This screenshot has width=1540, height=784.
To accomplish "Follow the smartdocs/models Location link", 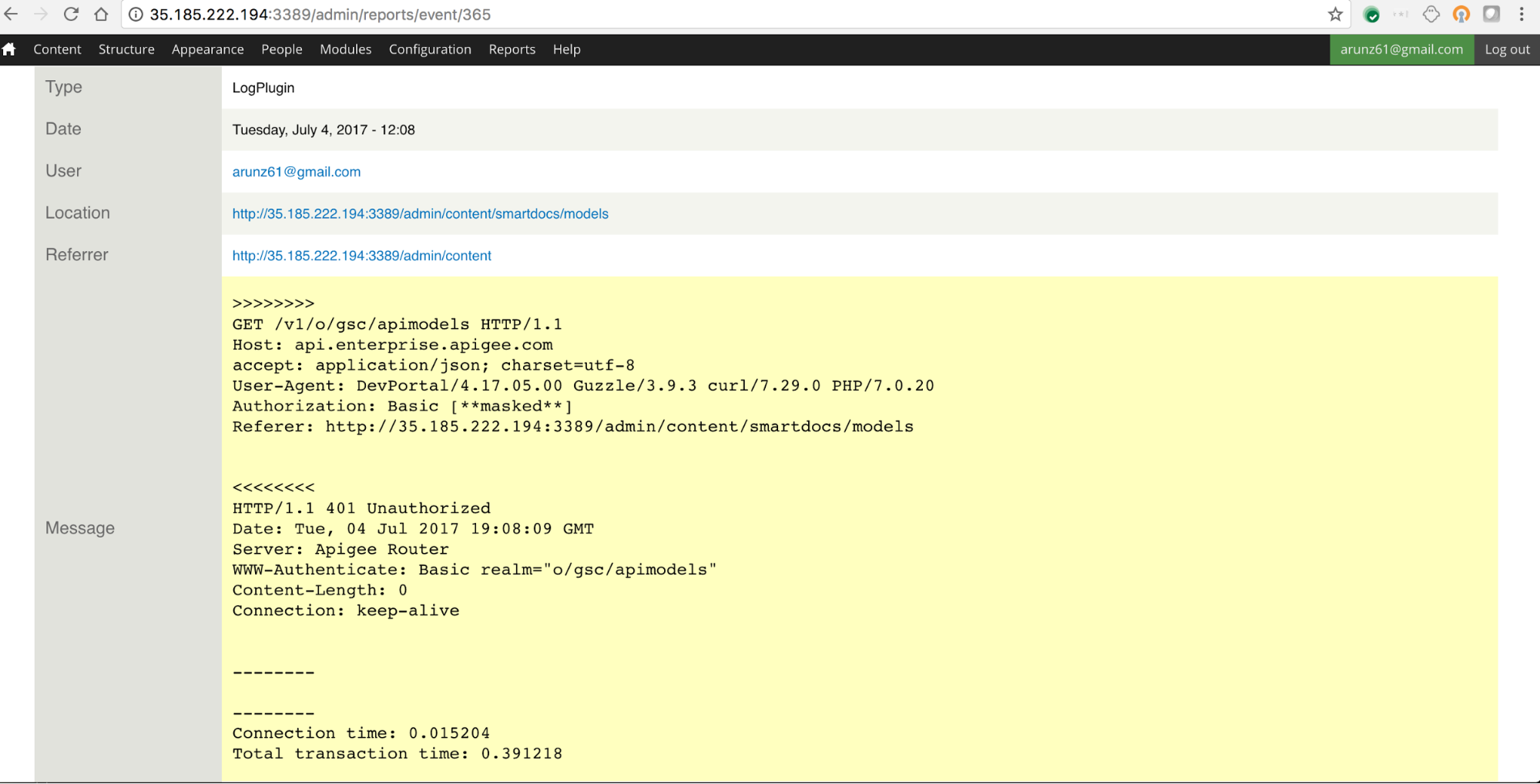I will pyautogui.click(x=420, y=214).
